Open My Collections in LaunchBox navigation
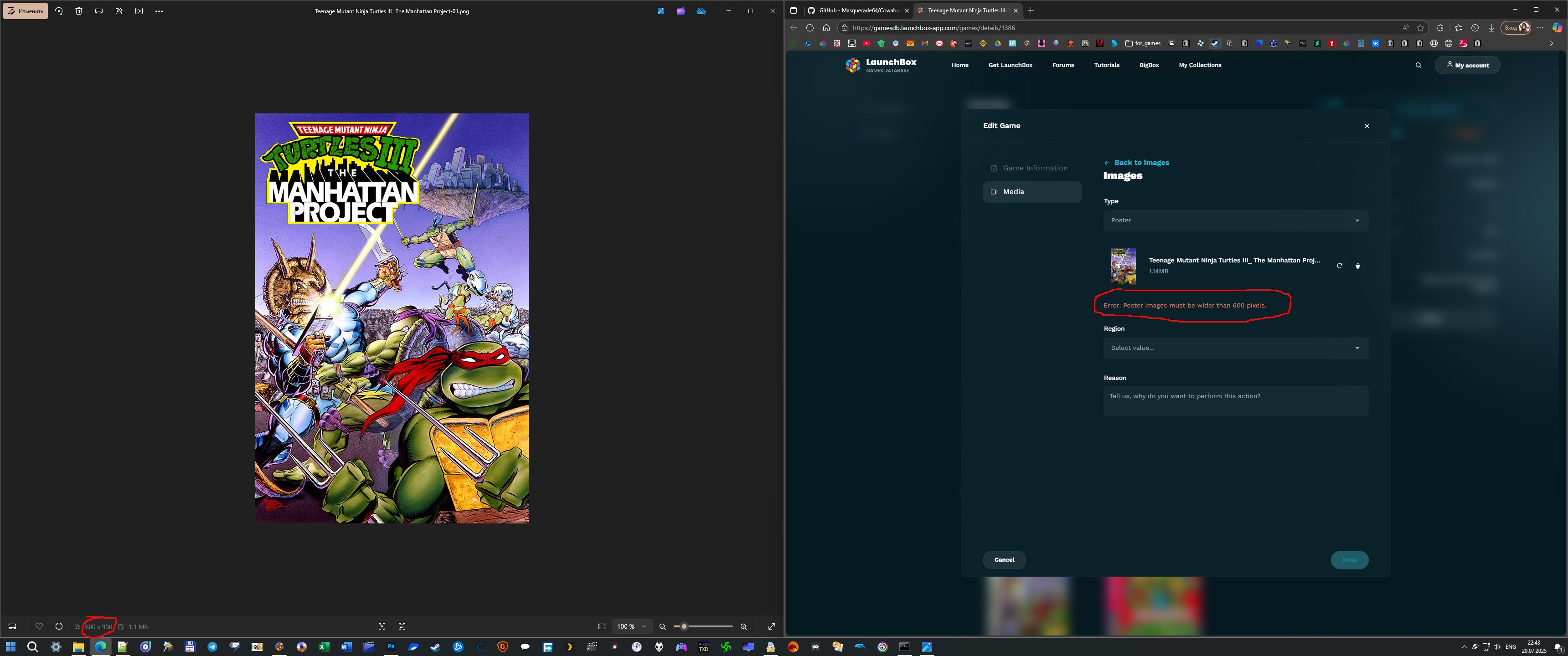The height and width of the screenshot is (656, 1568). 1200,65
